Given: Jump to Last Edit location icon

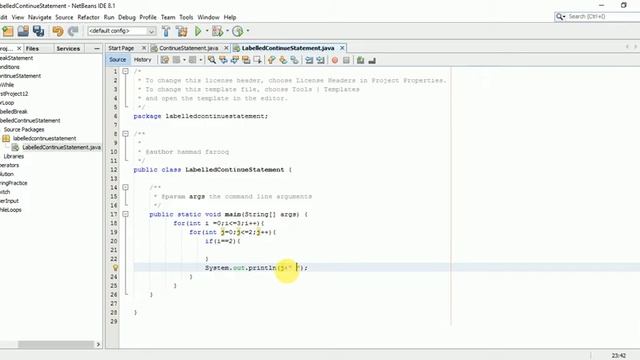Looking at the screenshot, I should [164, 60].
